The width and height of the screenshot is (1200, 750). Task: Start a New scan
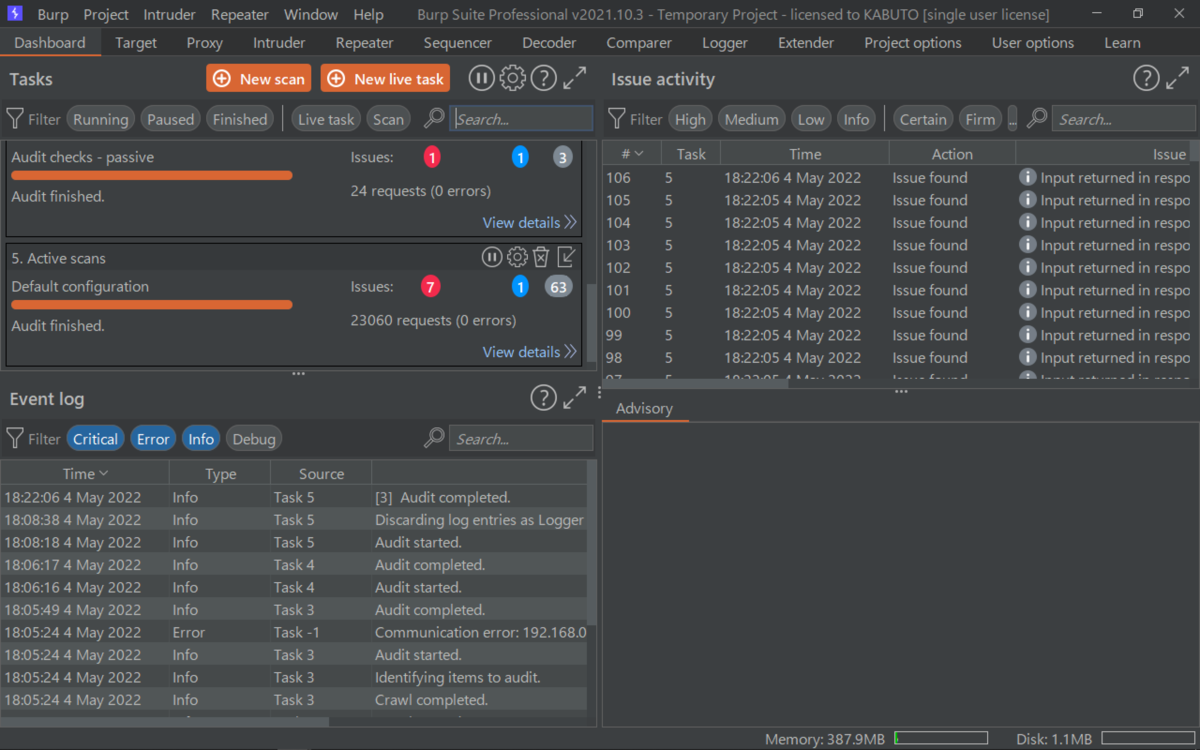(258, 79)
